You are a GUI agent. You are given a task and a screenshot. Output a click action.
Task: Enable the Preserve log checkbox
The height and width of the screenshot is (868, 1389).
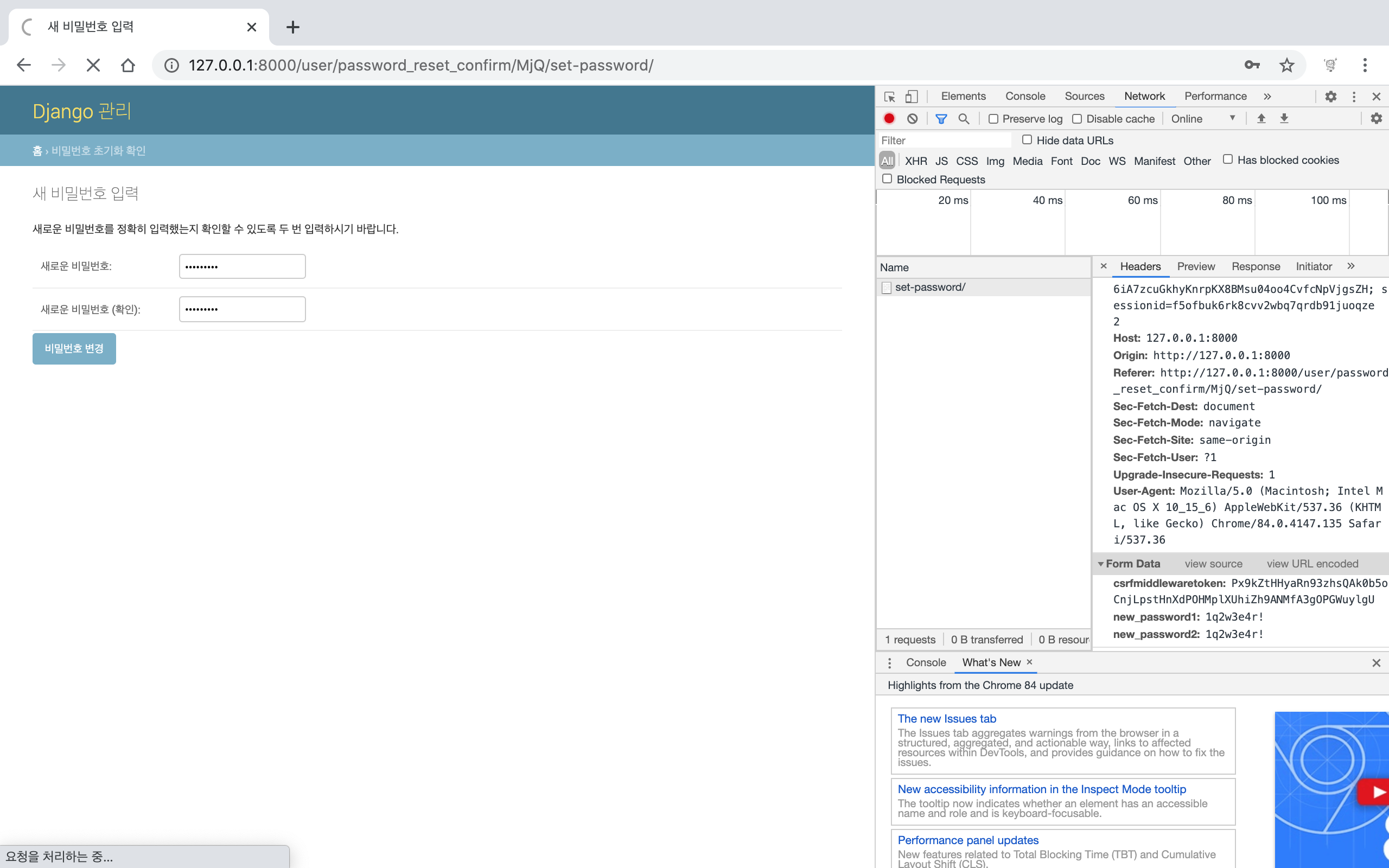pyautogui.click(x=993, y=119)
